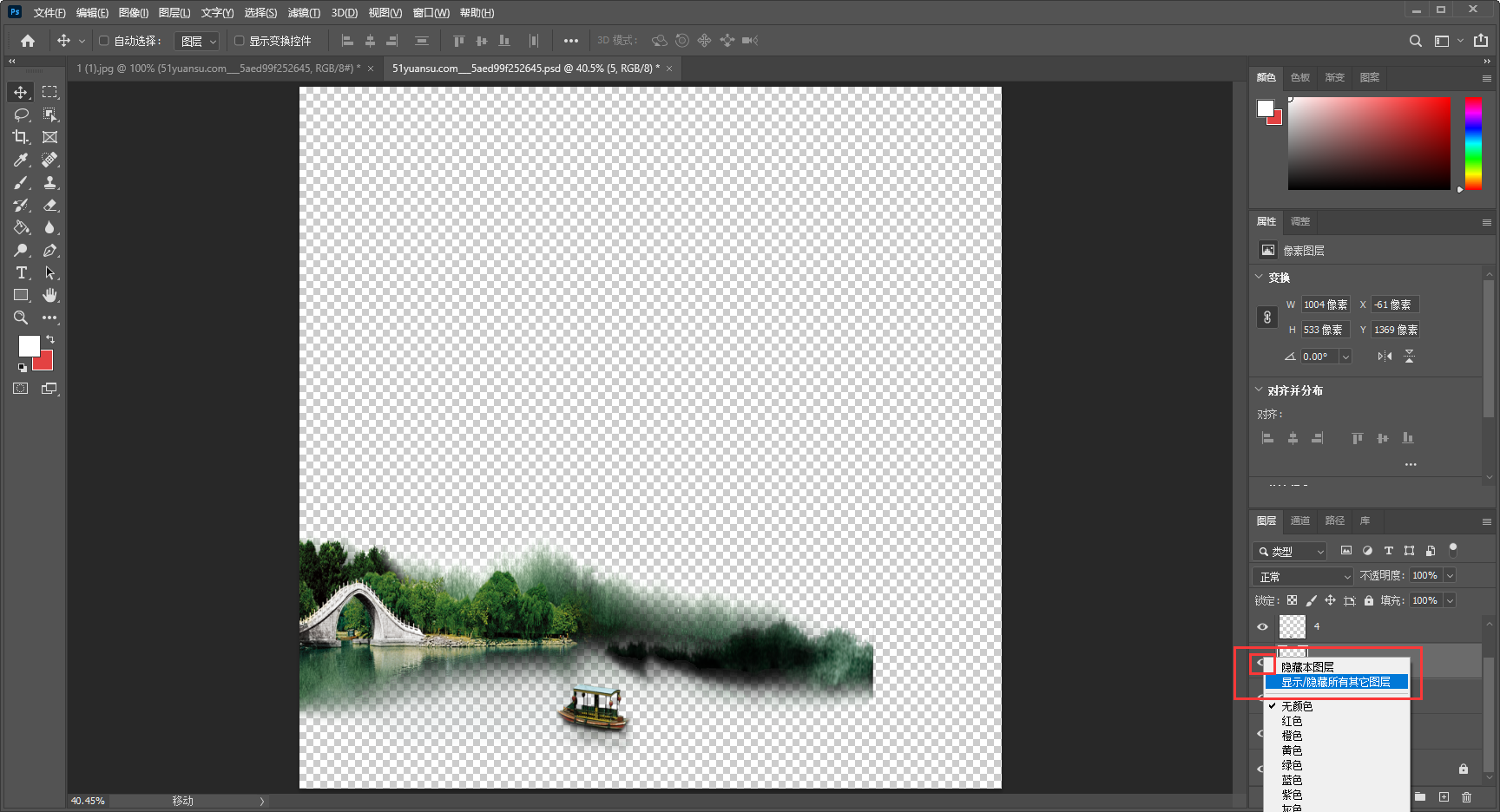Open the fill 填充 dropdown arrow
Screen dimensions: 1500x812
point(1450,600)
